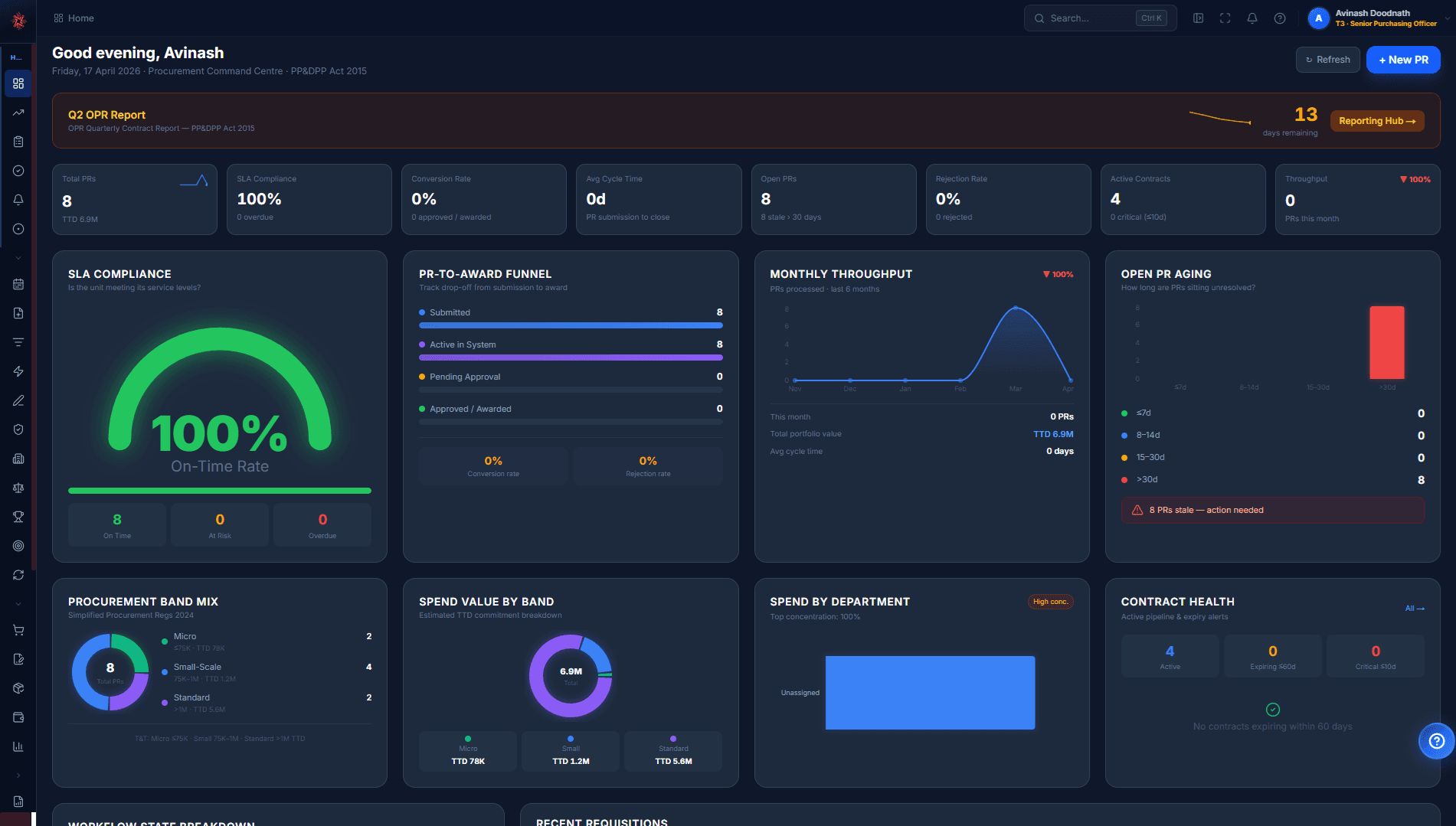Open the Conversion Rate stat card
Image resolution: width=1456 pixels, height=826 pixels.
tap(484, 199)
